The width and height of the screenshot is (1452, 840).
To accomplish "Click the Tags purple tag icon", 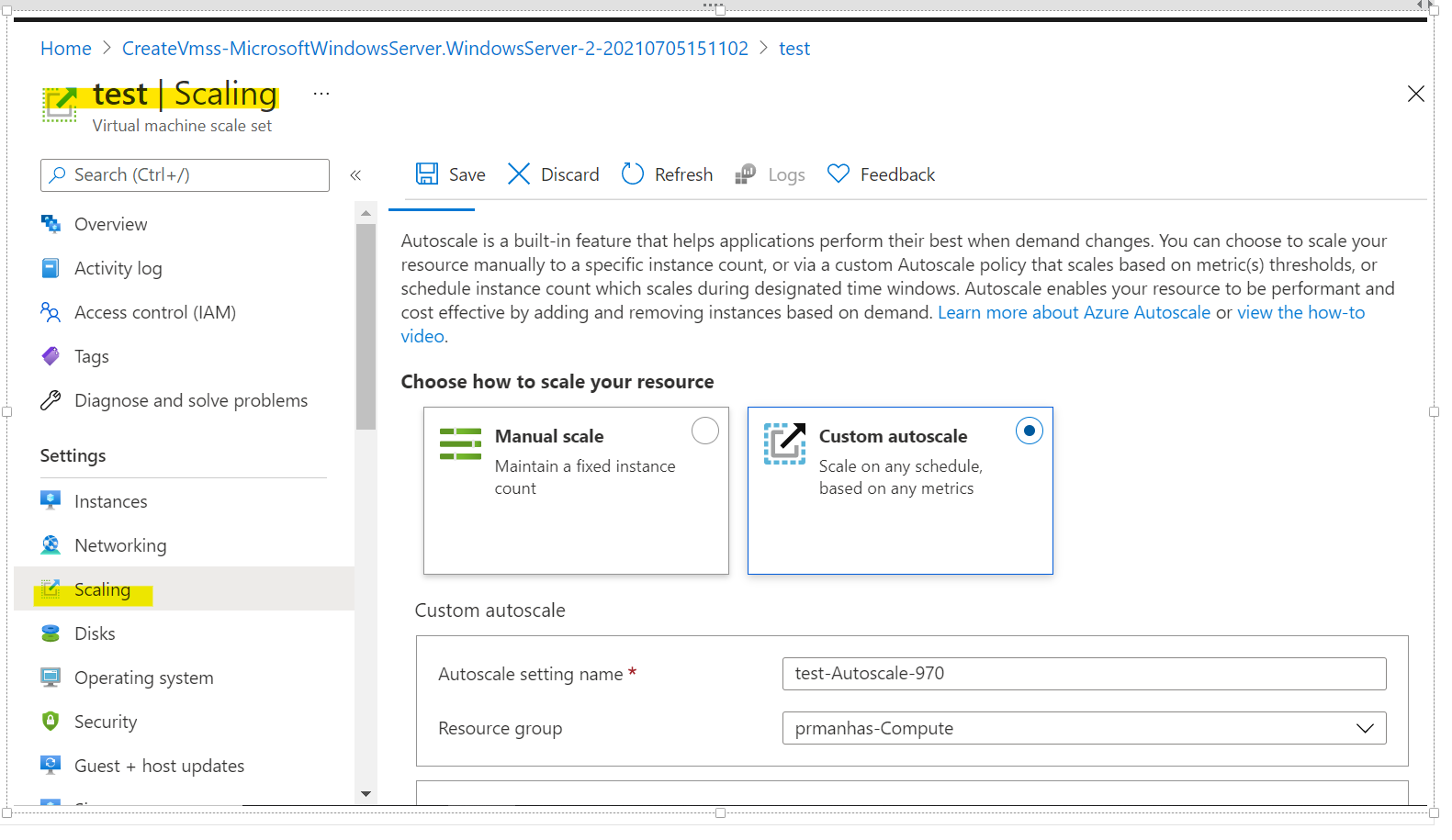I will (x=51, y=356).
